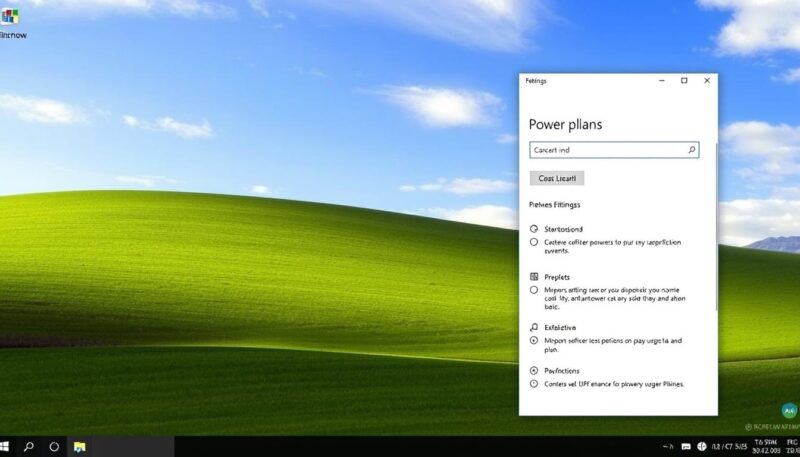This screenshot has width=800, height=457.
Task: Minimize the Power plans settings window
Action: coord(662,81)
